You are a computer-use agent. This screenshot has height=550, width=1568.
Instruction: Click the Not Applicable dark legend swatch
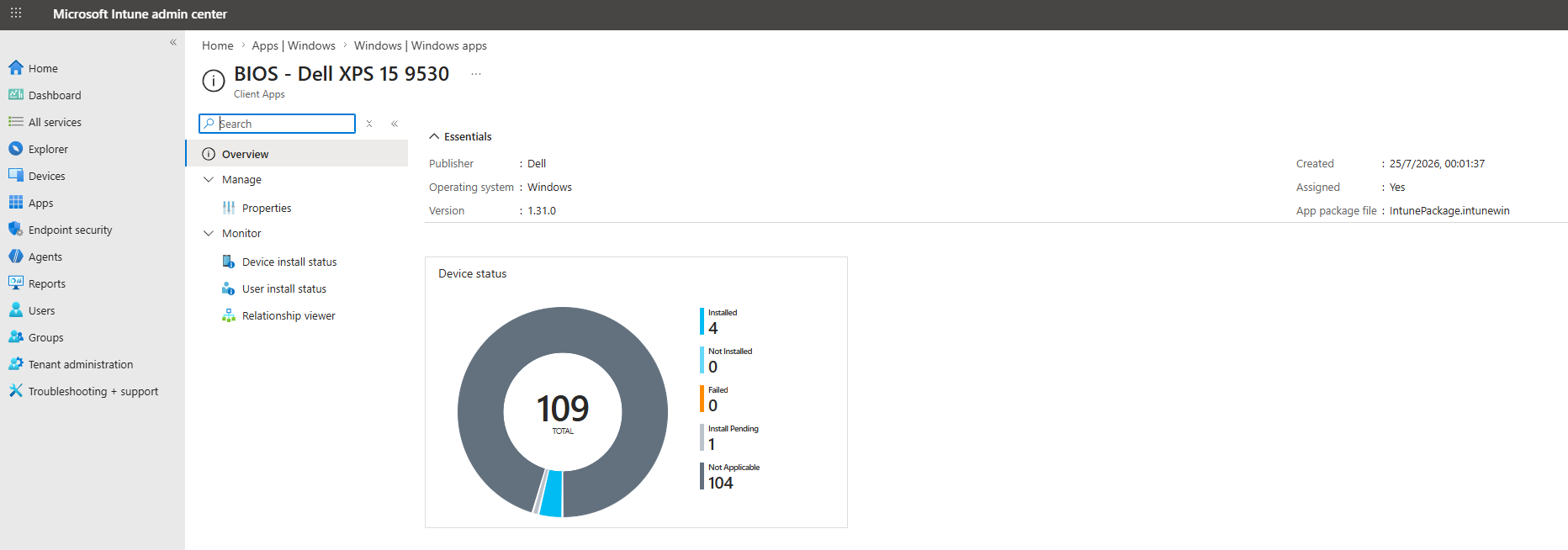[x=702, y=476]
